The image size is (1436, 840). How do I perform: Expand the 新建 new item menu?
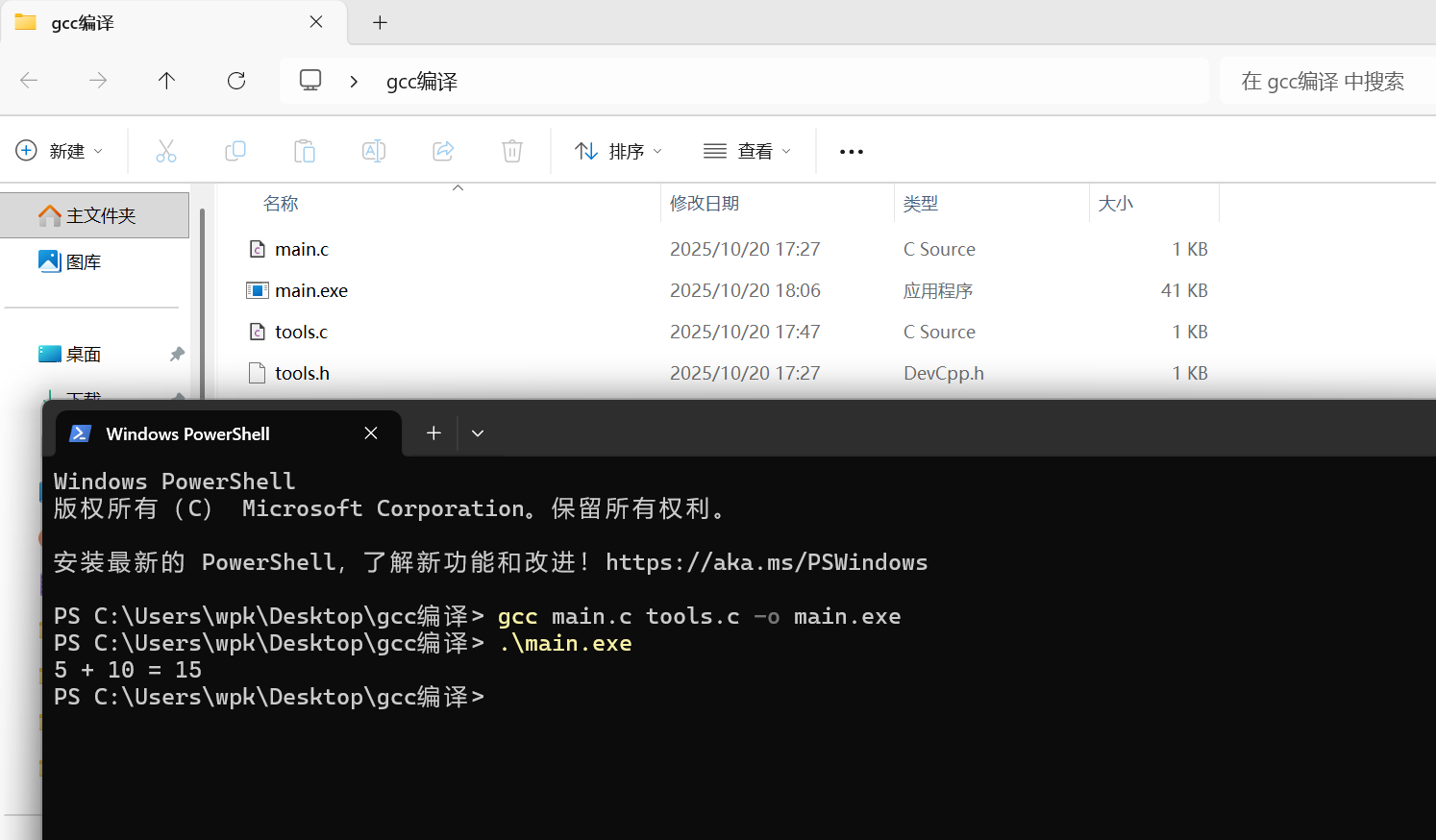coord(61,151)
